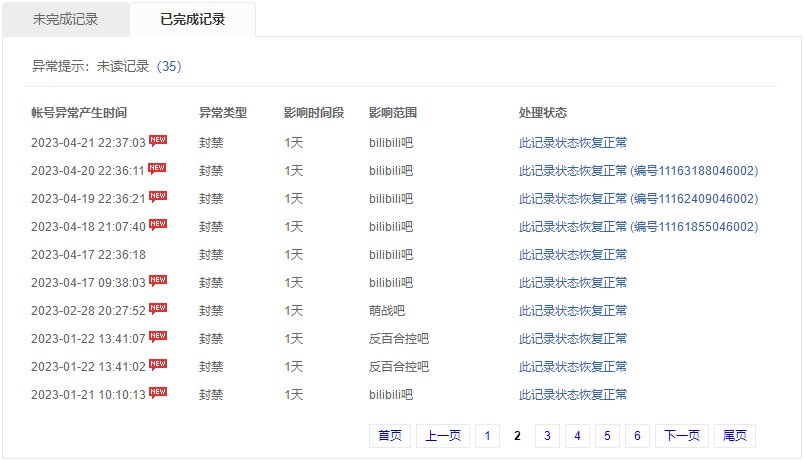Click NEW badge beside 2023-04-18 21:07:40
Viewport: 804px width, 461px height.
coord(158,225)
